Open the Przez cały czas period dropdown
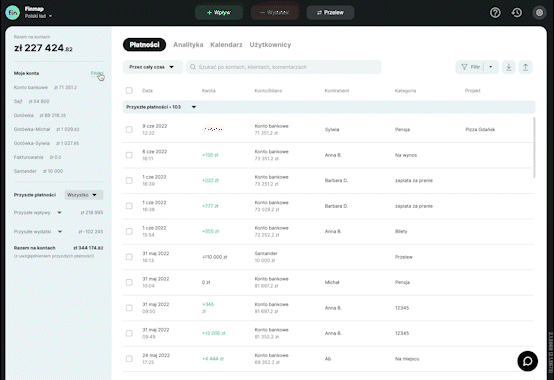 tap(153, 67)
